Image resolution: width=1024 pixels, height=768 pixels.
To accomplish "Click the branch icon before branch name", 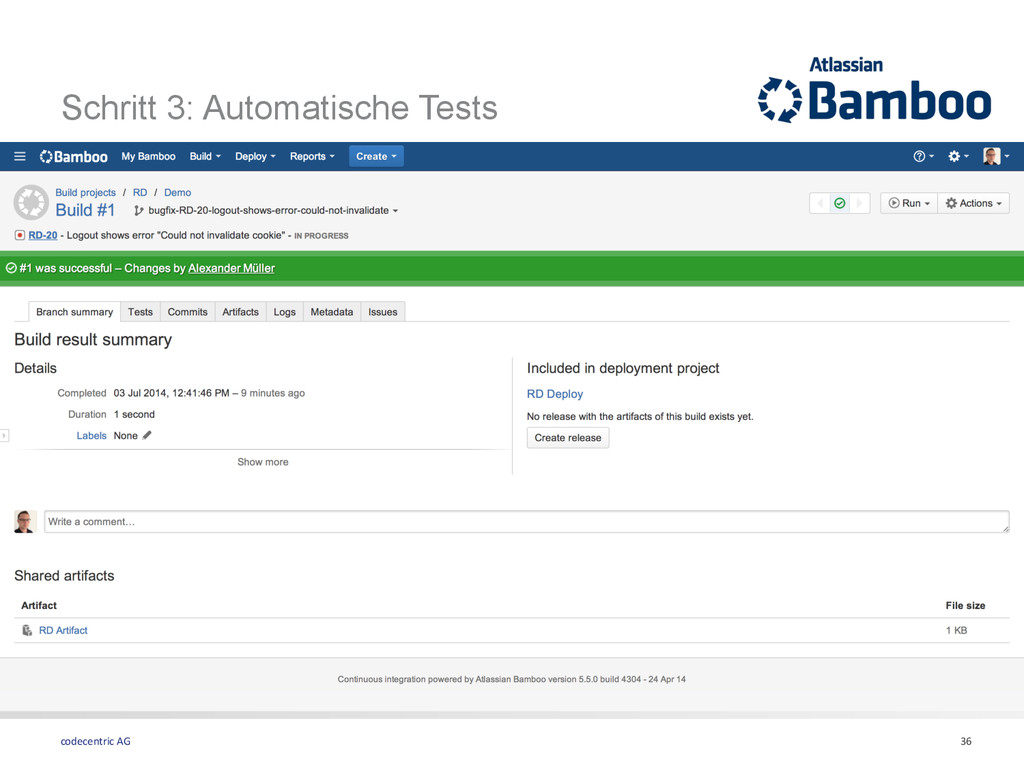I will tap(138, 211).
